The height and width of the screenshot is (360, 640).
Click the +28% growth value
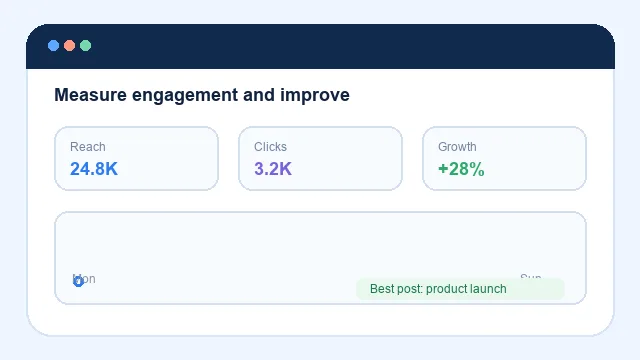coord(461,169)
